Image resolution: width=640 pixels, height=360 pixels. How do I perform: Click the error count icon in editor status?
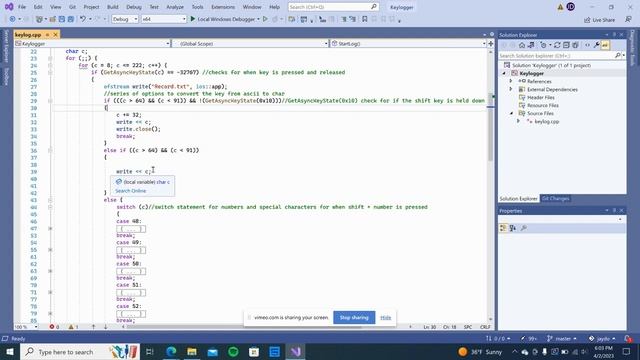click(52, 327)
